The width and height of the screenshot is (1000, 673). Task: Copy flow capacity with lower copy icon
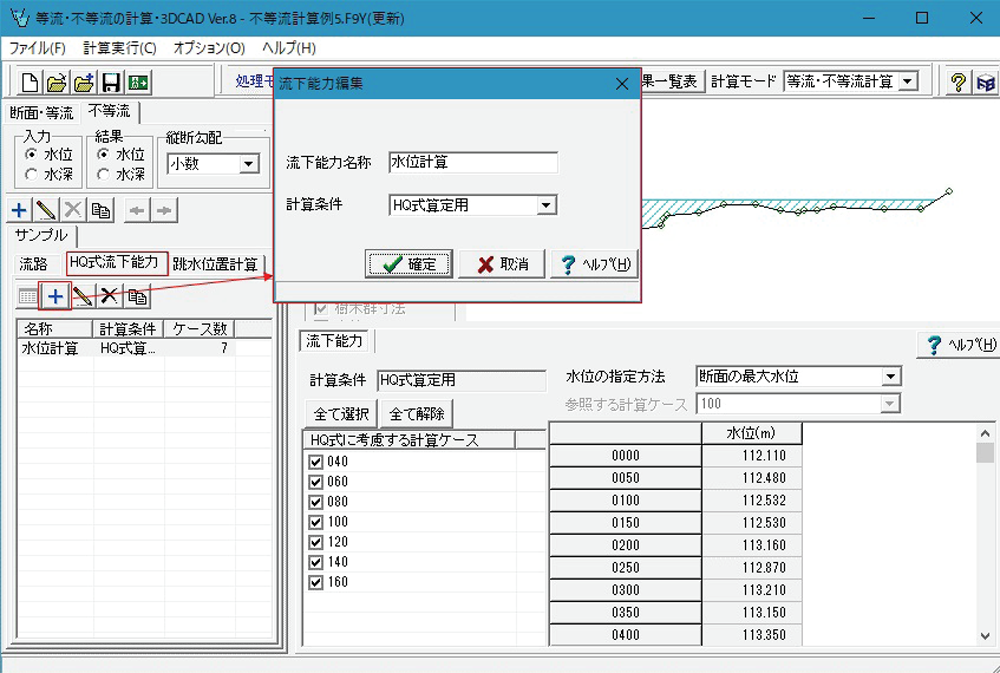pos(137,296)
